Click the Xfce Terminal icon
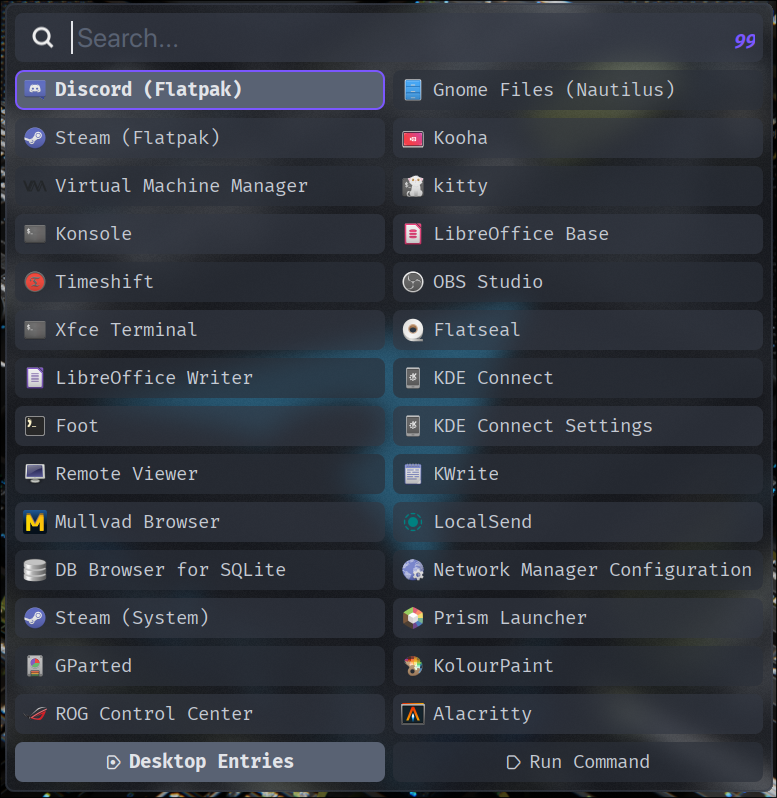 pyautogui.click(x=35, y=330)
